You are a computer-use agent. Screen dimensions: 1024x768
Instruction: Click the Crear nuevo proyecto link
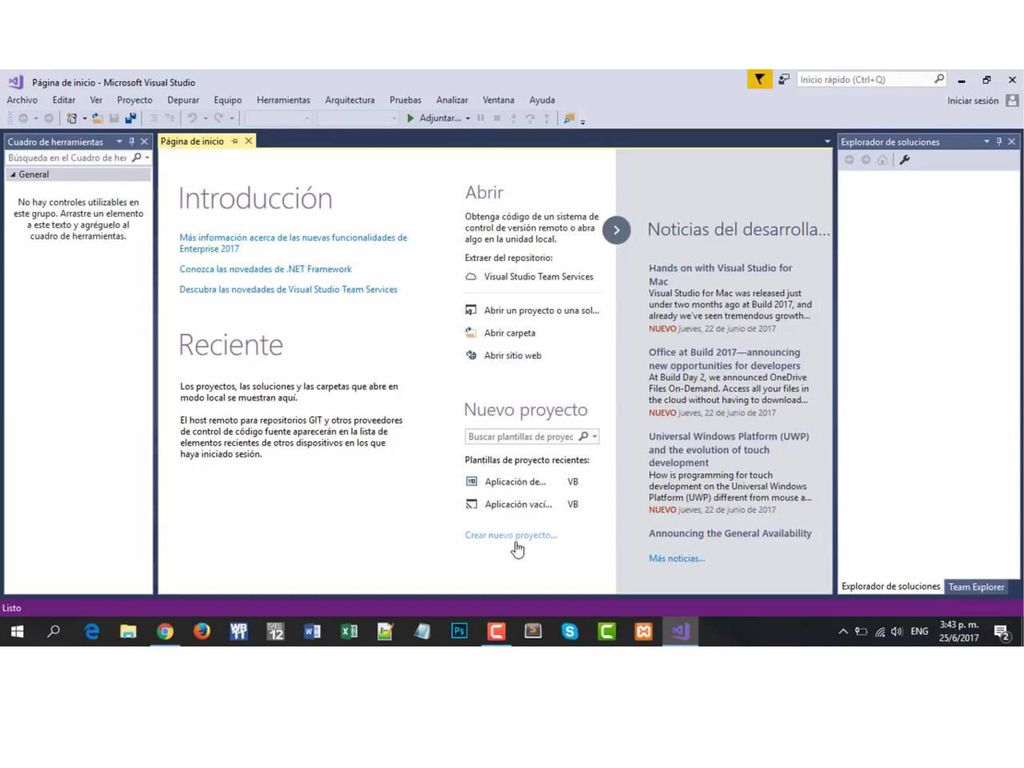click(x=511, y=535)
